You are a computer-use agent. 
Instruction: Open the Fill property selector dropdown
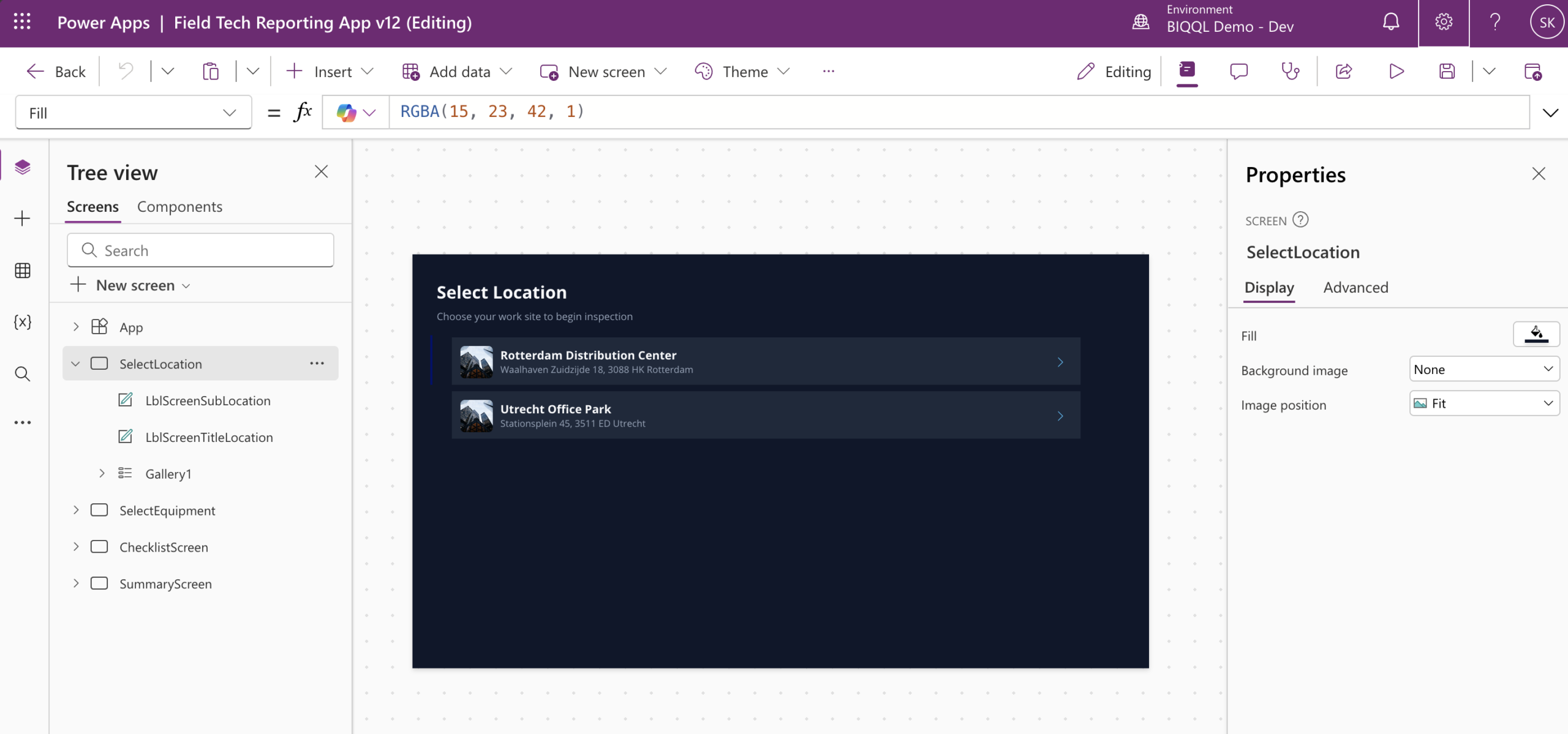click(134, 113)
